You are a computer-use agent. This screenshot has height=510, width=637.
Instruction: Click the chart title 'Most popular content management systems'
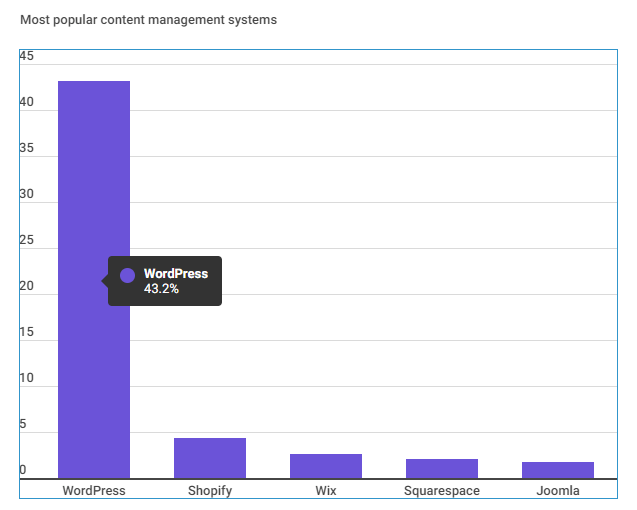click(x=149, y=20)
